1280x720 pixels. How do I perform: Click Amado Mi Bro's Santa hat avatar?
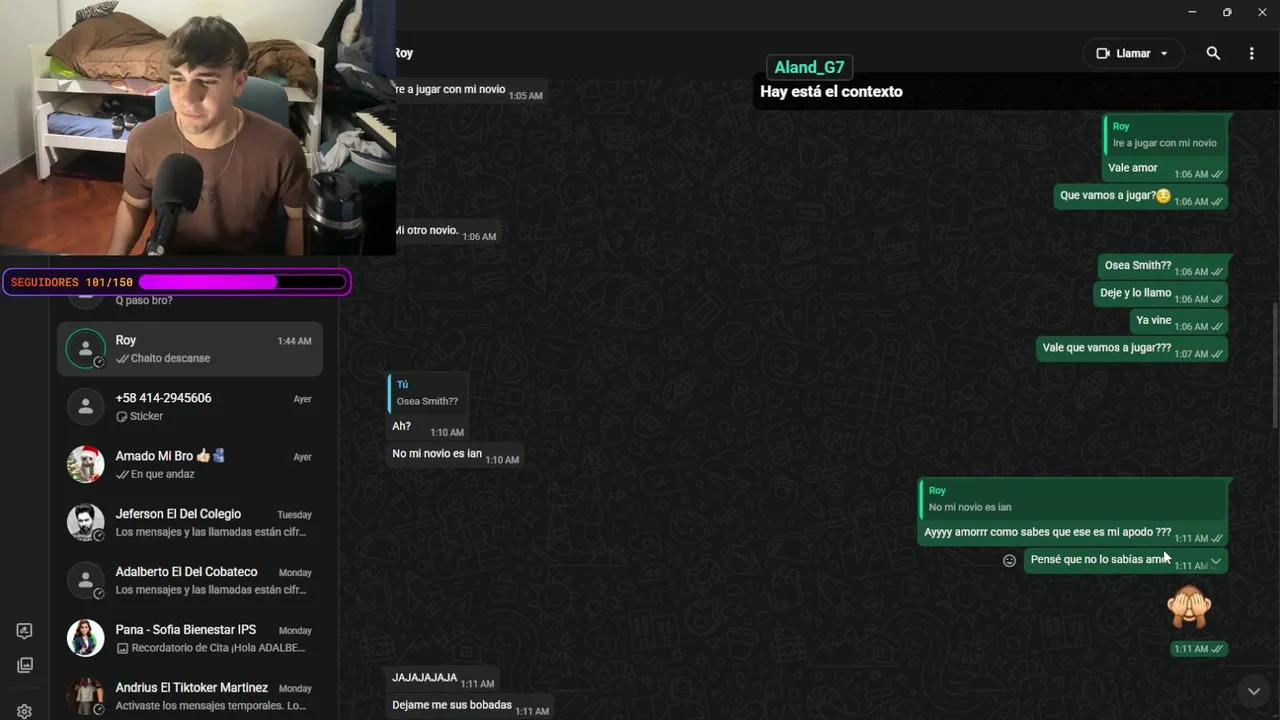[x=86, y=464]
